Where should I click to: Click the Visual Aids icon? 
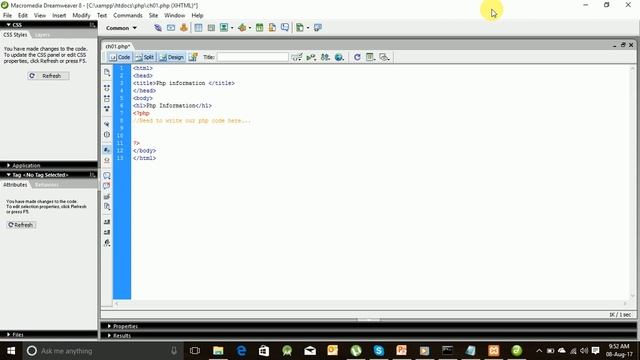[384, 57]
